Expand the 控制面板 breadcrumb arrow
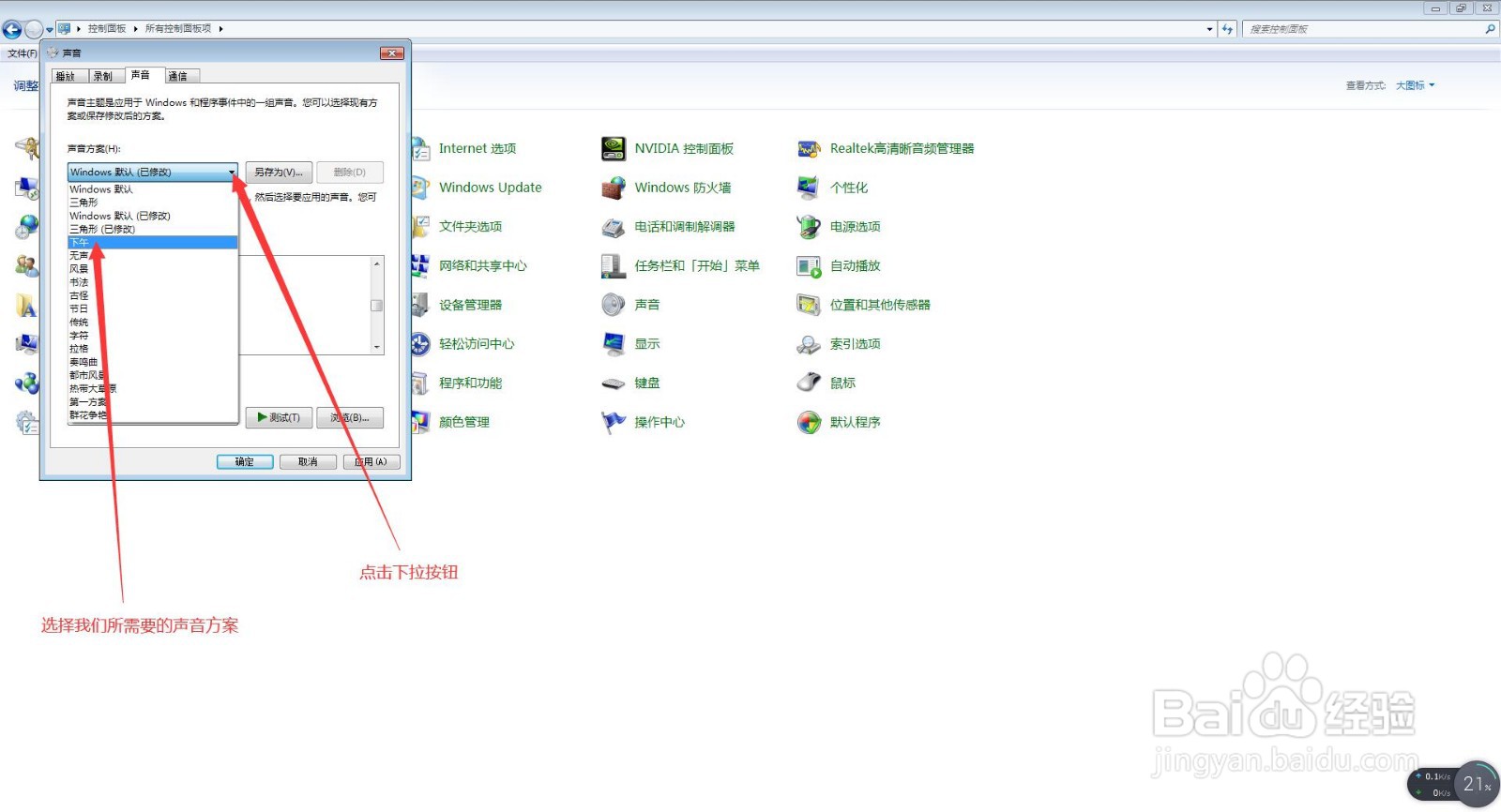This screenshot has width=1501, height=812. coord(135,29)
